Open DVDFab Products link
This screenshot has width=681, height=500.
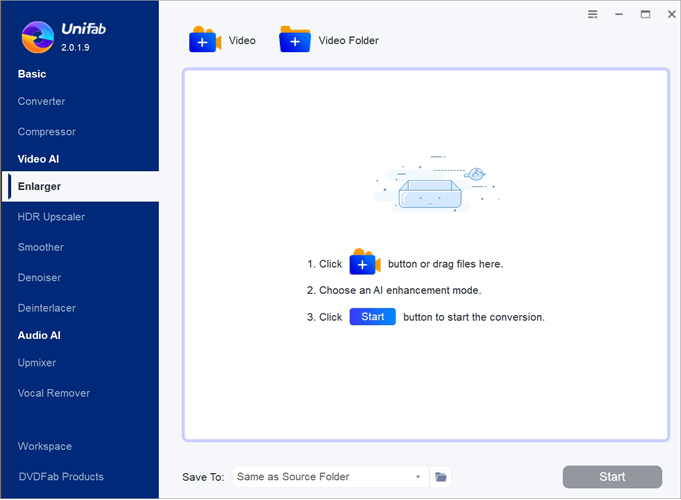coord(60,476)
